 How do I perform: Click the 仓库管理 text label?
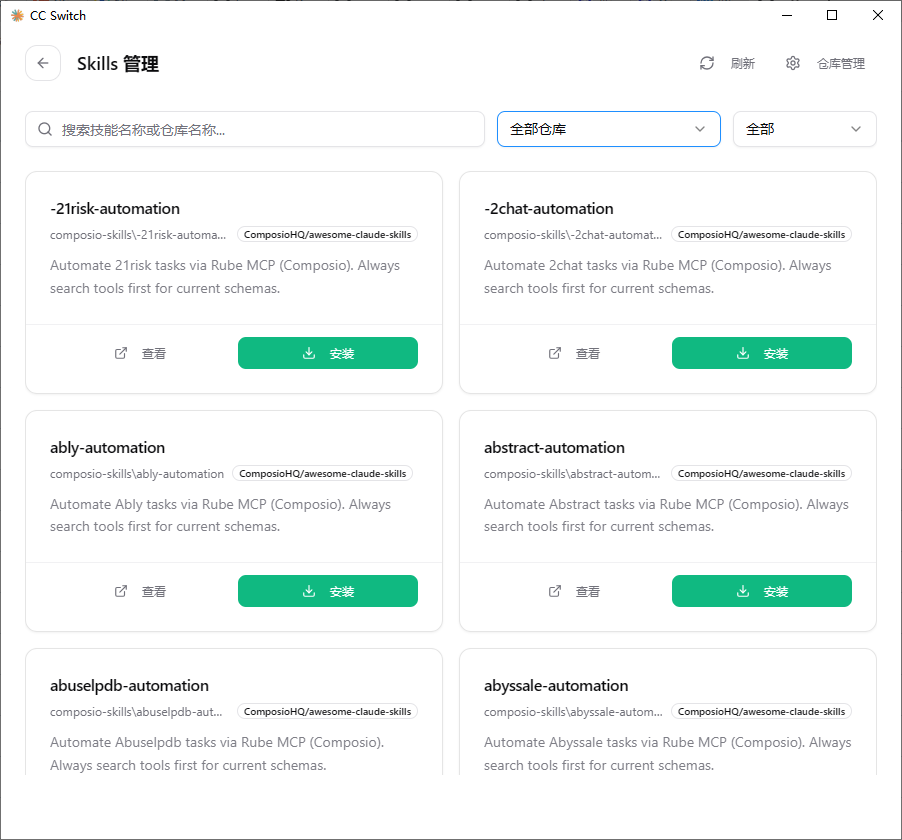pos(840,63)
